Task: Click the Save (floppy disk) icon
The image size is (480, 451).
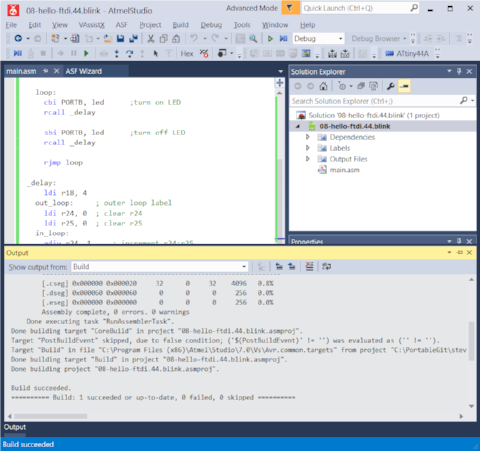Action: (120, 39)
